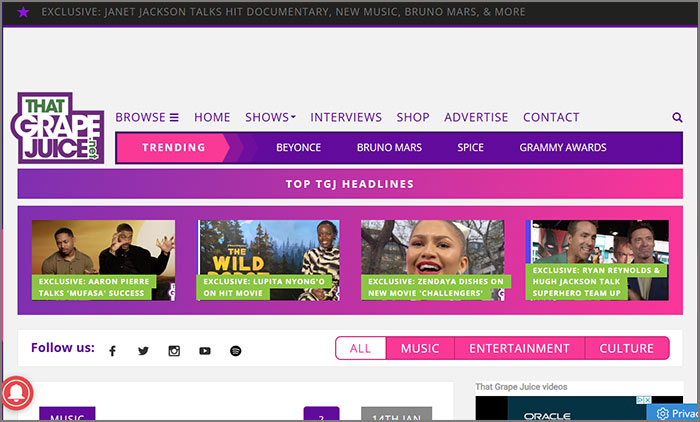The image size is (700, 422).
Task: Click the purple MUSIC category tag
Action: [67, 414]
